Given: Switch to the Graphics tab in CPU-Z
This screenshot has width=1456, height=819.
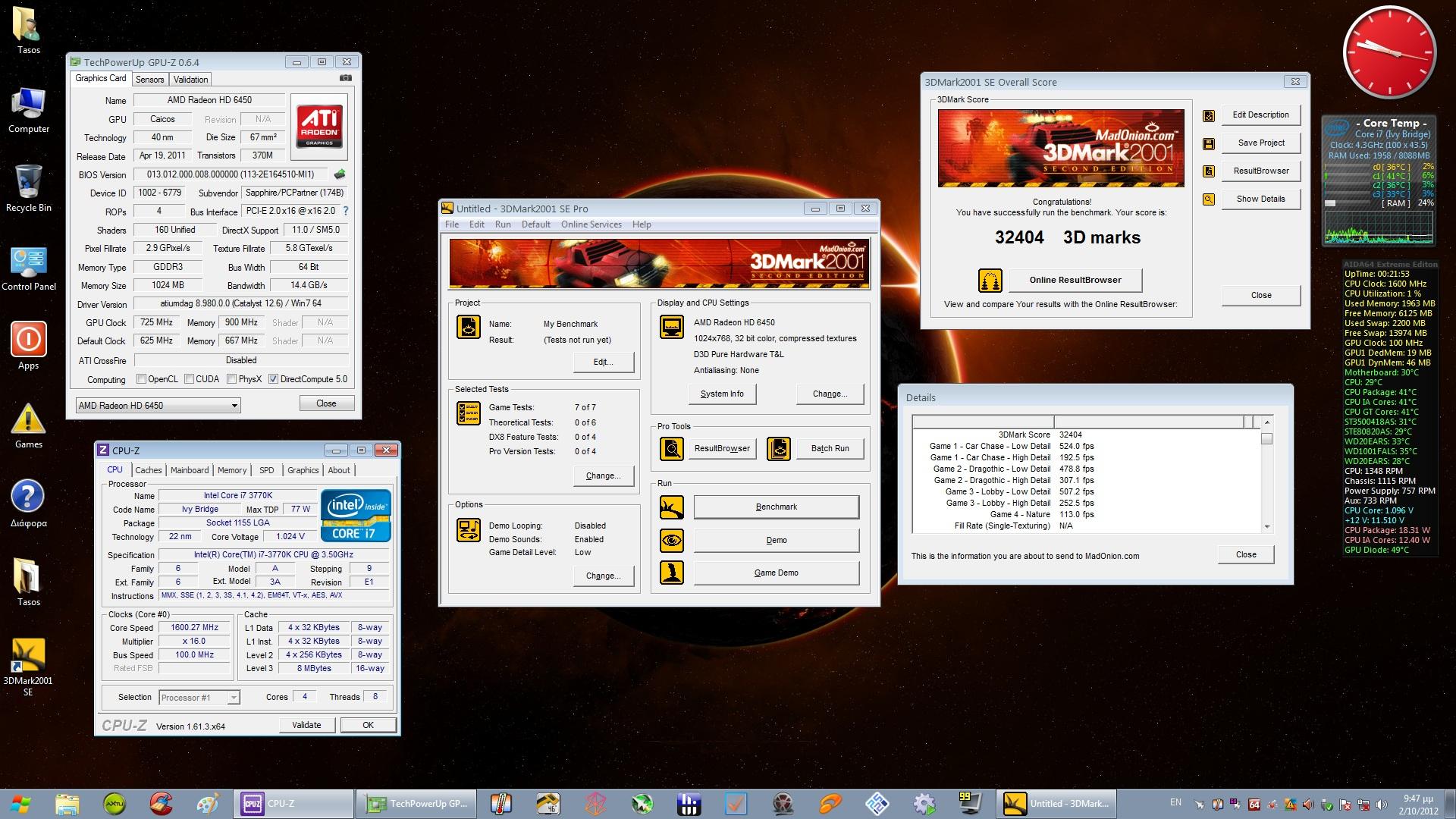Looking at the screenshot, I should click(x=303, y=470).
